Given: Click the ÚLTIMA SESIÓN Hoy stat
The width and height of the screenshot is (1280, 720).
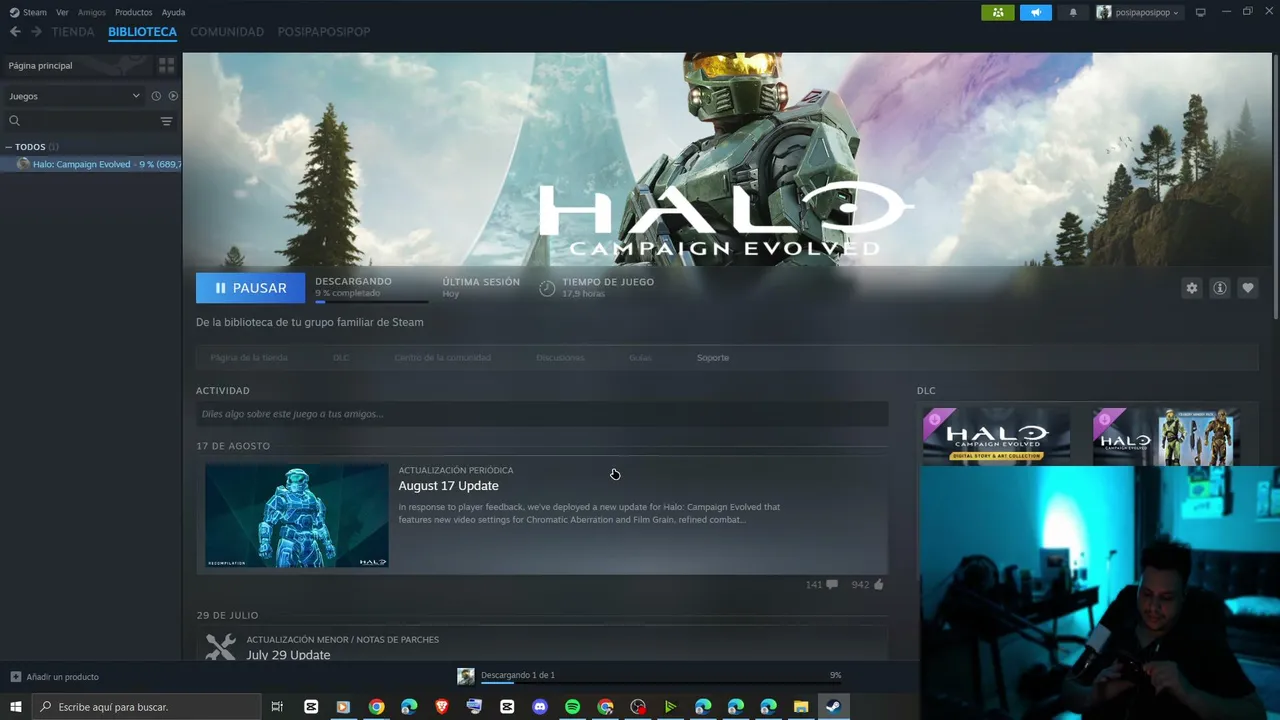Looking at the screenshot, I should [x=481, y=288].
